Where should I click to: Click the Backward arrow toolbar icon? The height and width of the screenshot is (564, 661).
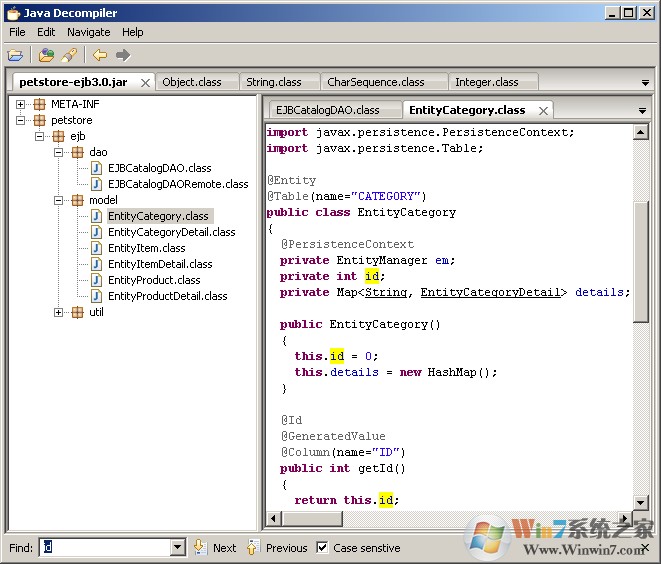click(100, 56)
